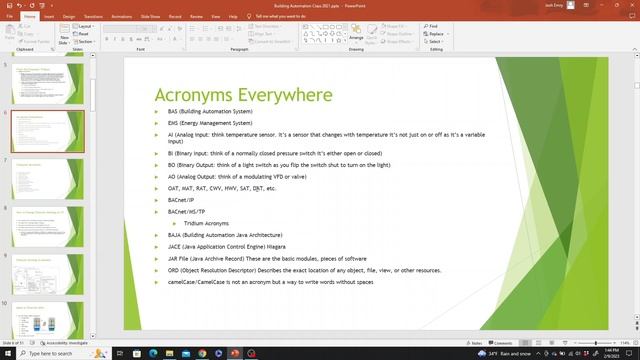Open the Quick Styles gallery
The height and width of the screenshot is (360, 640).
(371, 34)
